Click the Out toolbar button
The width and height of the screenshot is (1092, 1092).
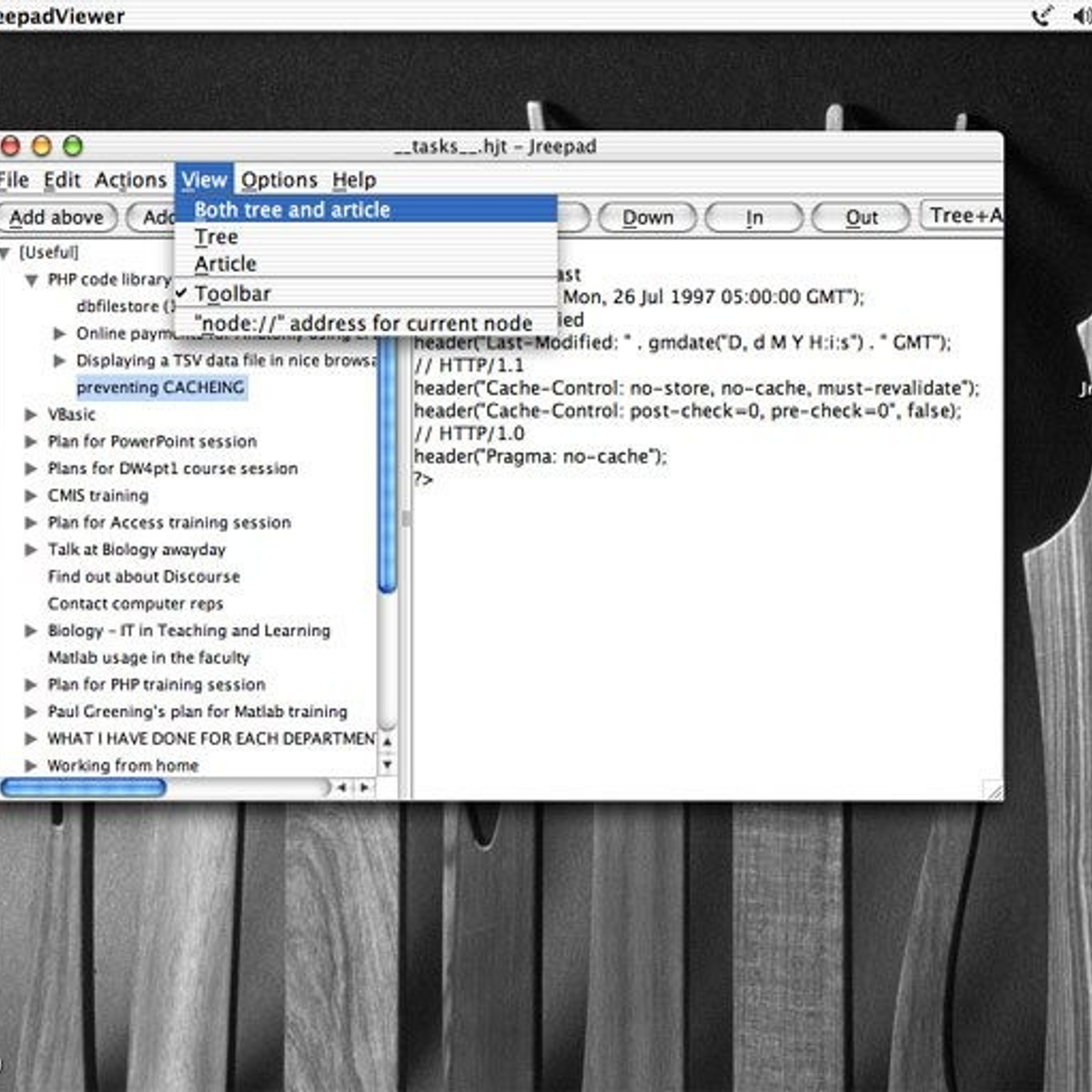pos(861,217)
